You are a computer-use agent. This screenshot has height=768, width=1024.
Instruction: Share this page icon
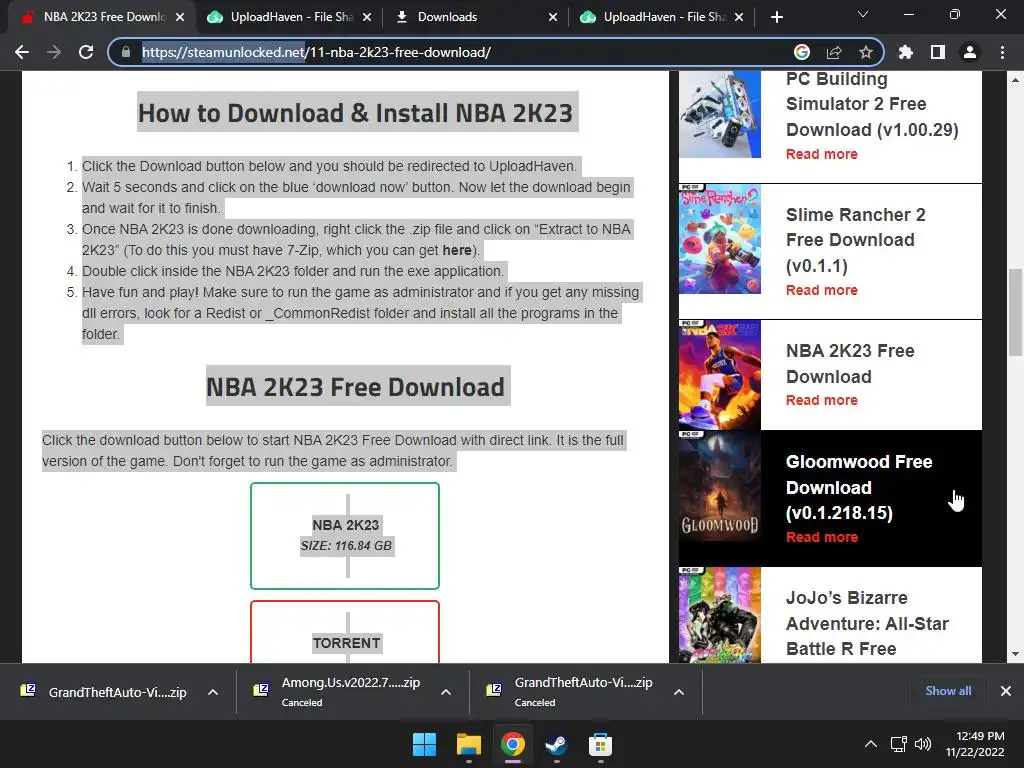tap(834, 52)
